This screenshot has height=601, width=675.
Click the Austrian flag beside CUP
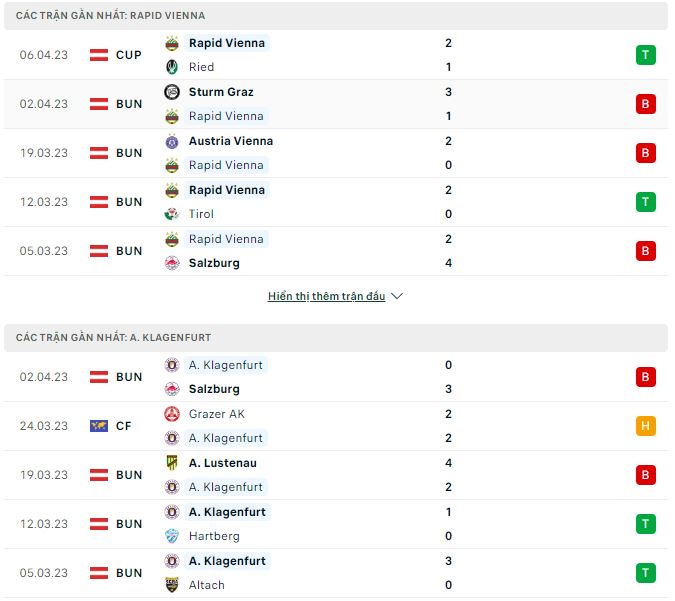(x=99, y=55)
